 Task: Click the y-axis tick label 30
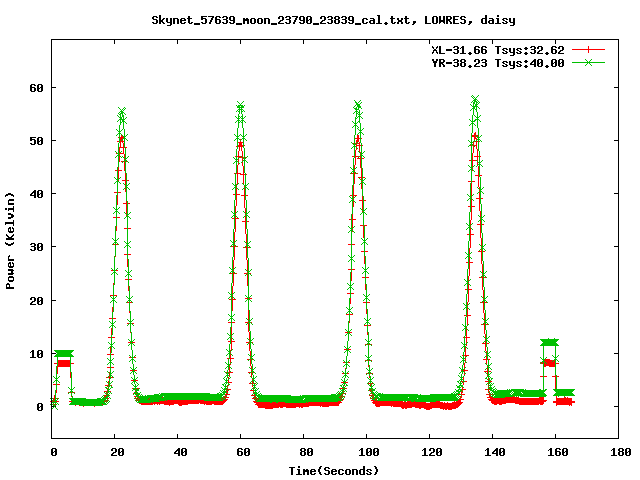(x=36, y=247)
